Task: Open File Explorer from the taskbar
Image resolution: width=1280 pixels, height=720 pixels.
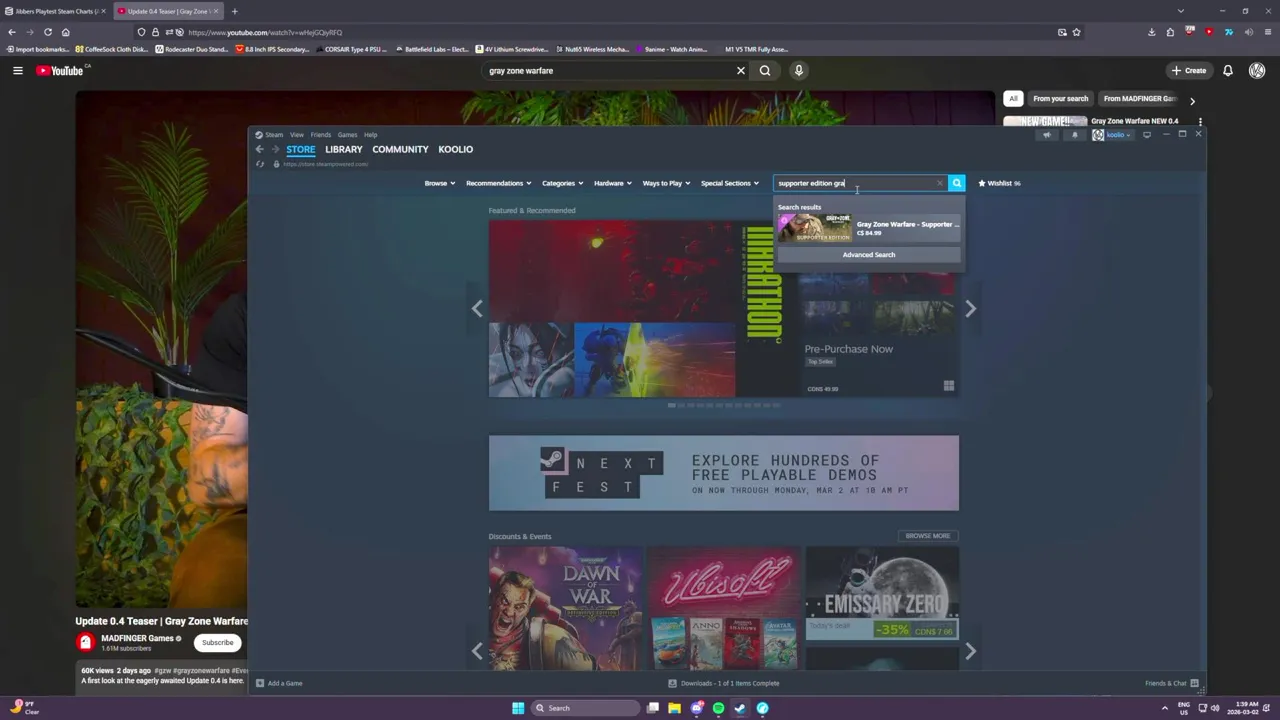Action: click(674, 708)
